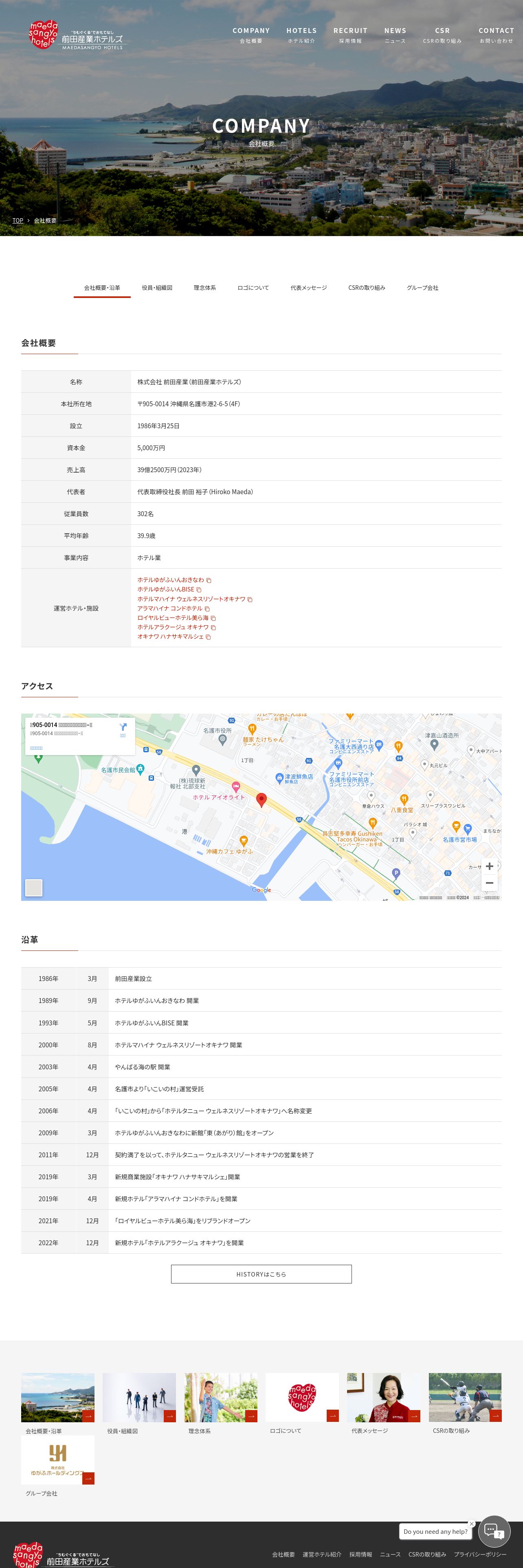523x1568 pixels.
Task: Go to TOP via breadcrumb link
Action: click(18, 220)
